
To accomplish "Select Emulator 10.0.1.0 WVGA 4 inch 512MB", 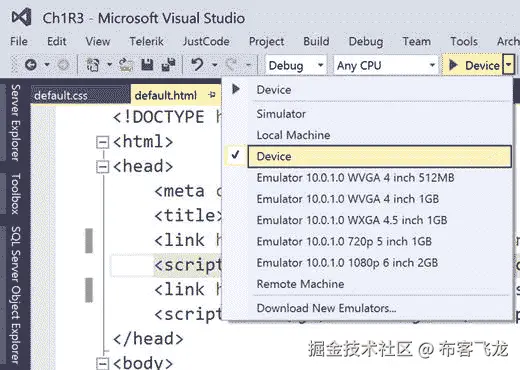I will [367, 178].
